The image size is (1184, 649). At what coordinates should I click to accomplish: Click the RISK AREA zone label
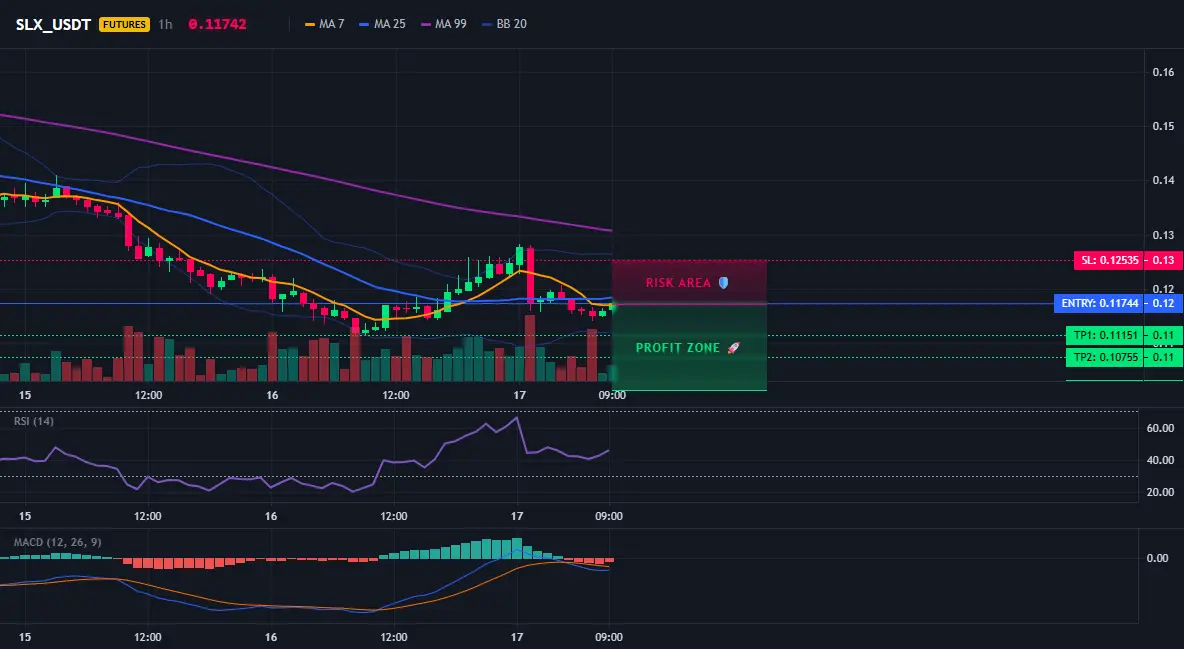[x=678, y=283]
